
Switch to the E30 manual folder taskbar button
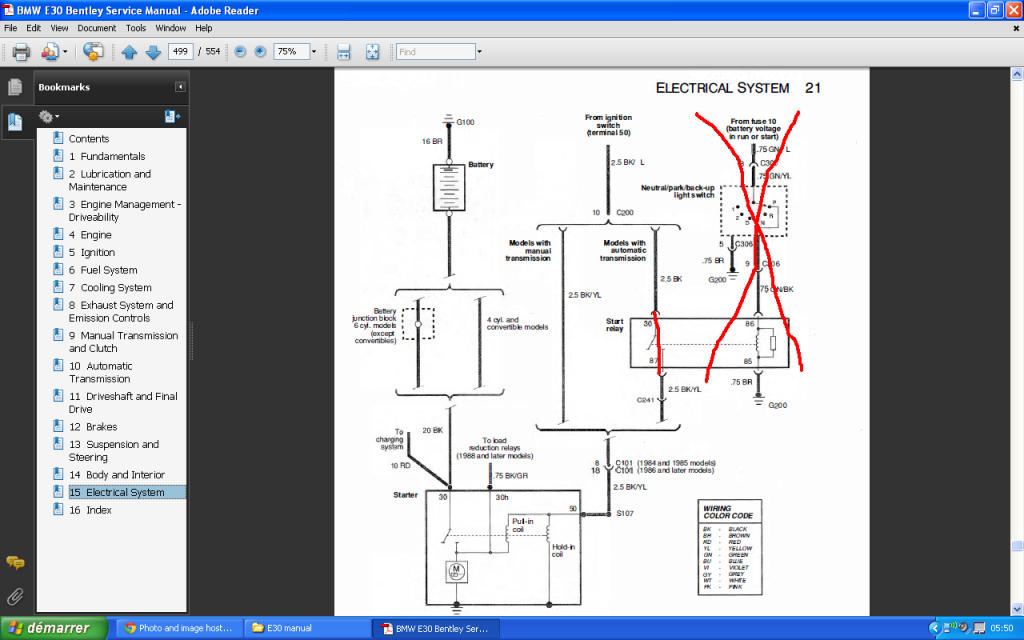[308, 628]
